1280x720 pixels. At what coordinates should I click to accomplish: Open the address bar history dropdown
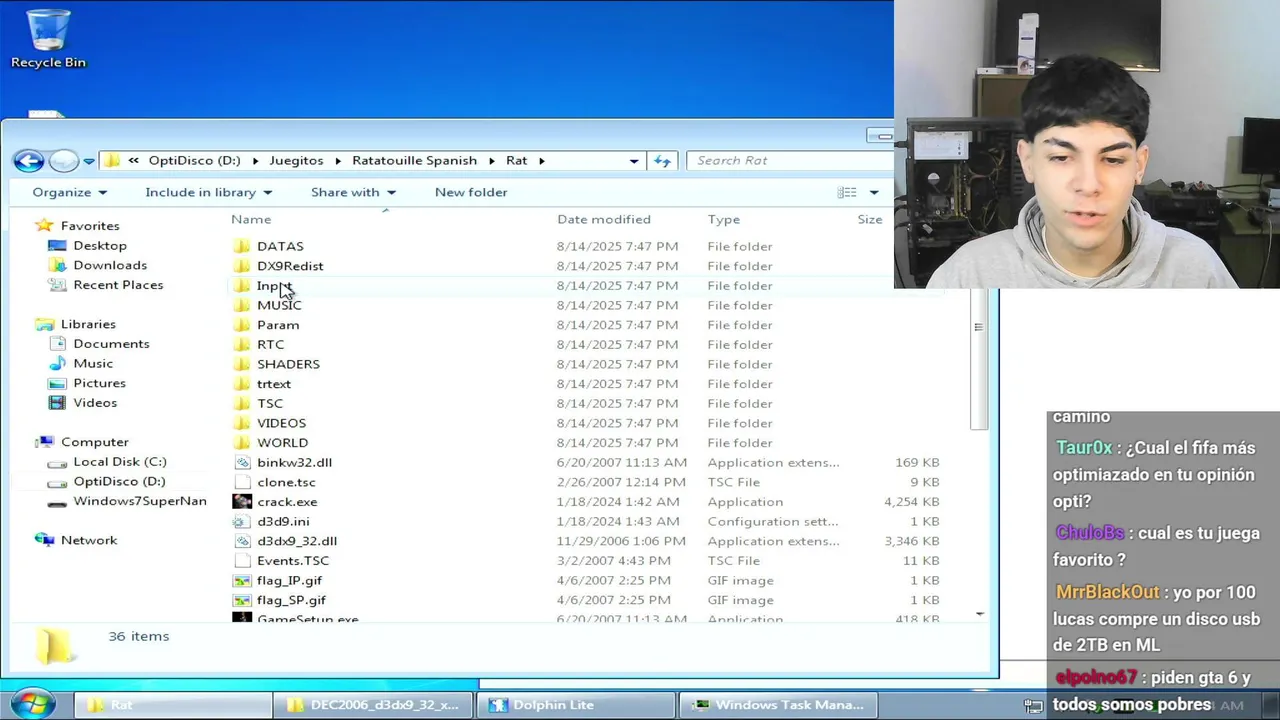tap(634, 160)
